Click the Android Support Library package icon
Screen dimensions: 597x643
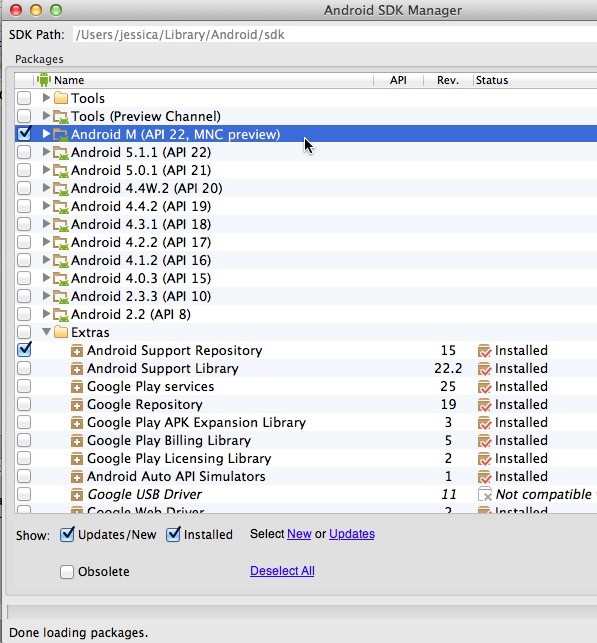coord(77,369)
